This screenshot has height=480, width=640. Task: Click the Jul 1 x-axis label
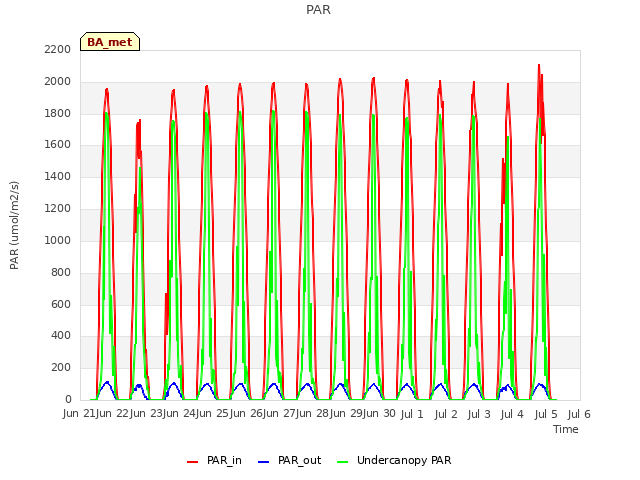[x=412, y=414]
